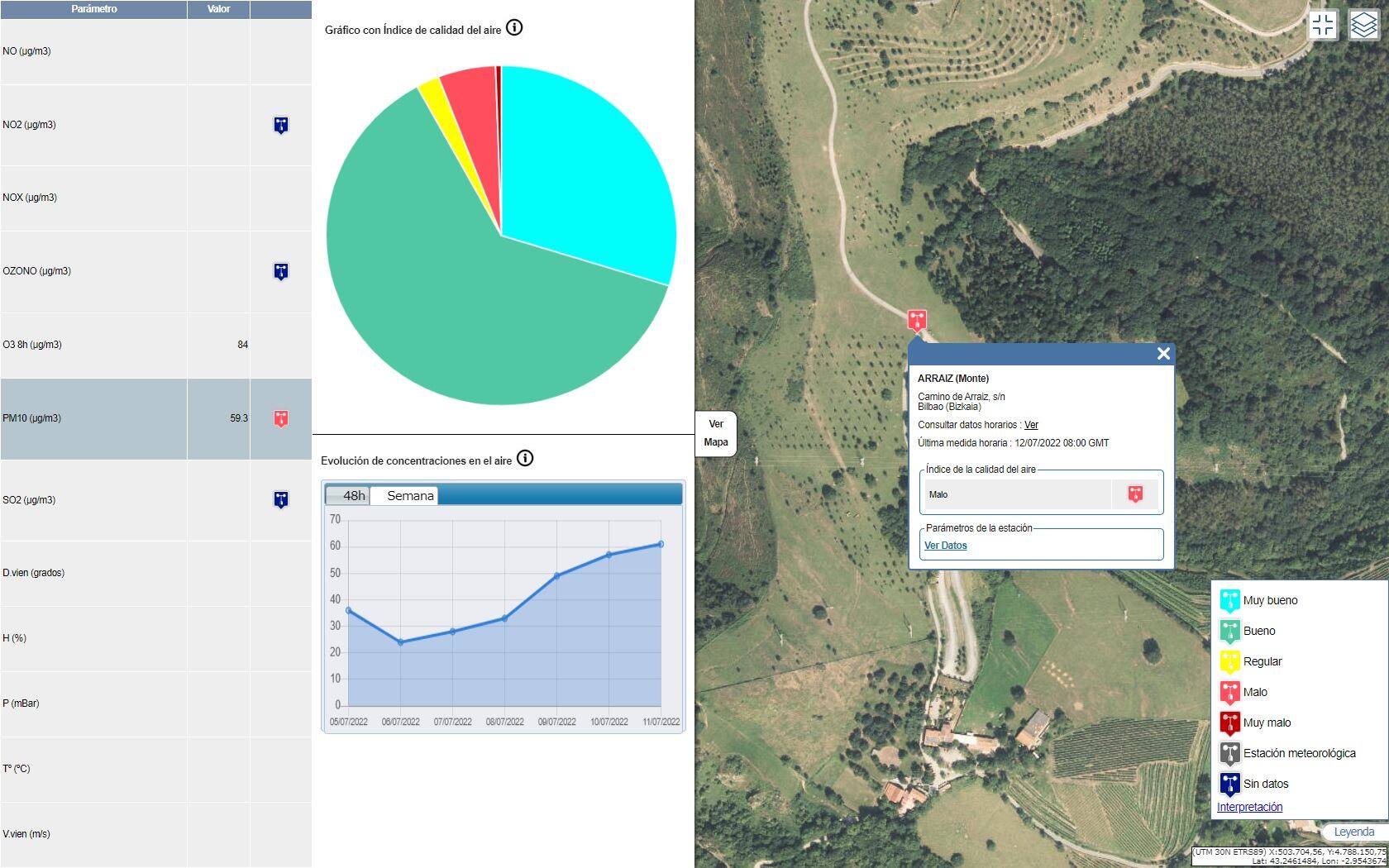Open info for air quality index chart
The image size is (1389, 868).
(x=514, y=27)
